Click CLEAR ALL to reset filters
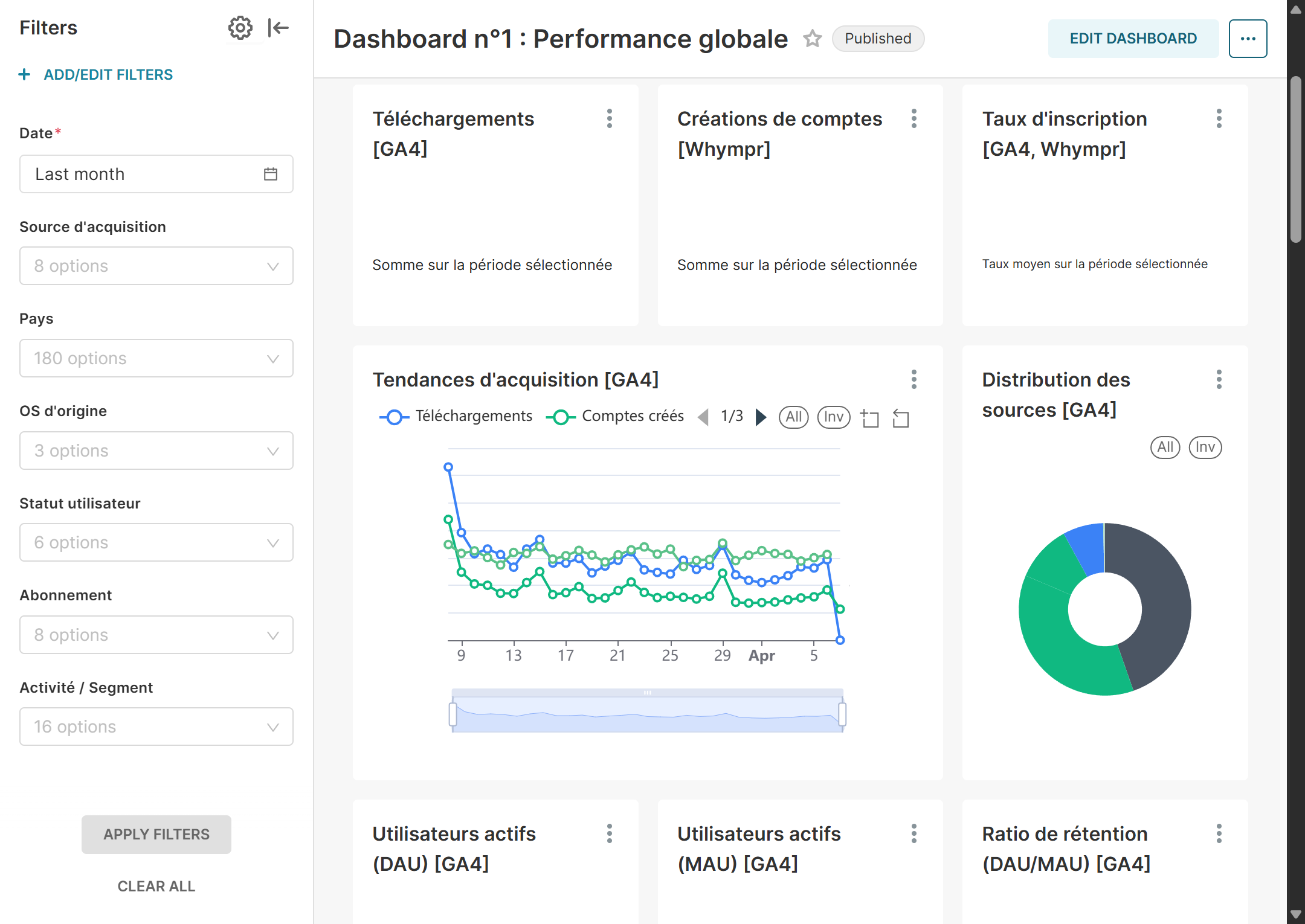 [x=156, y=886]
